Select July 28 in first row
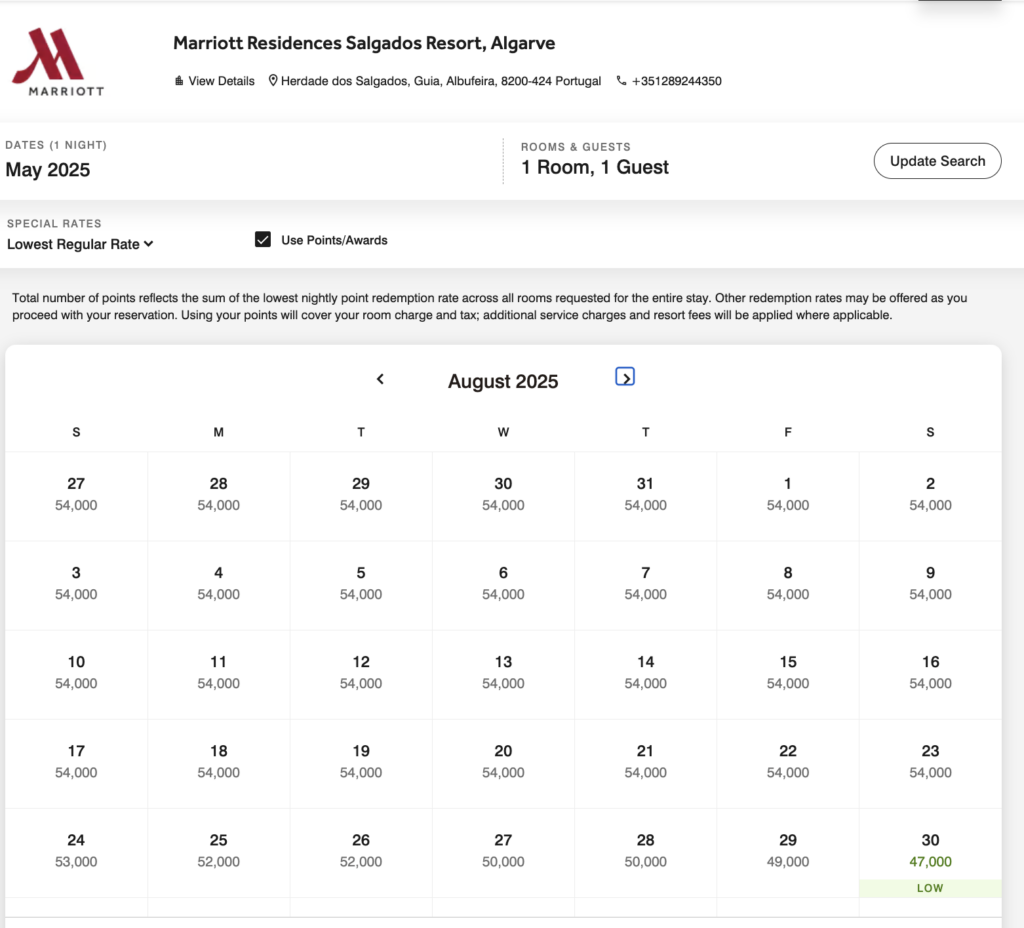Screen dimensions: 1024x928 pos(218,496)
